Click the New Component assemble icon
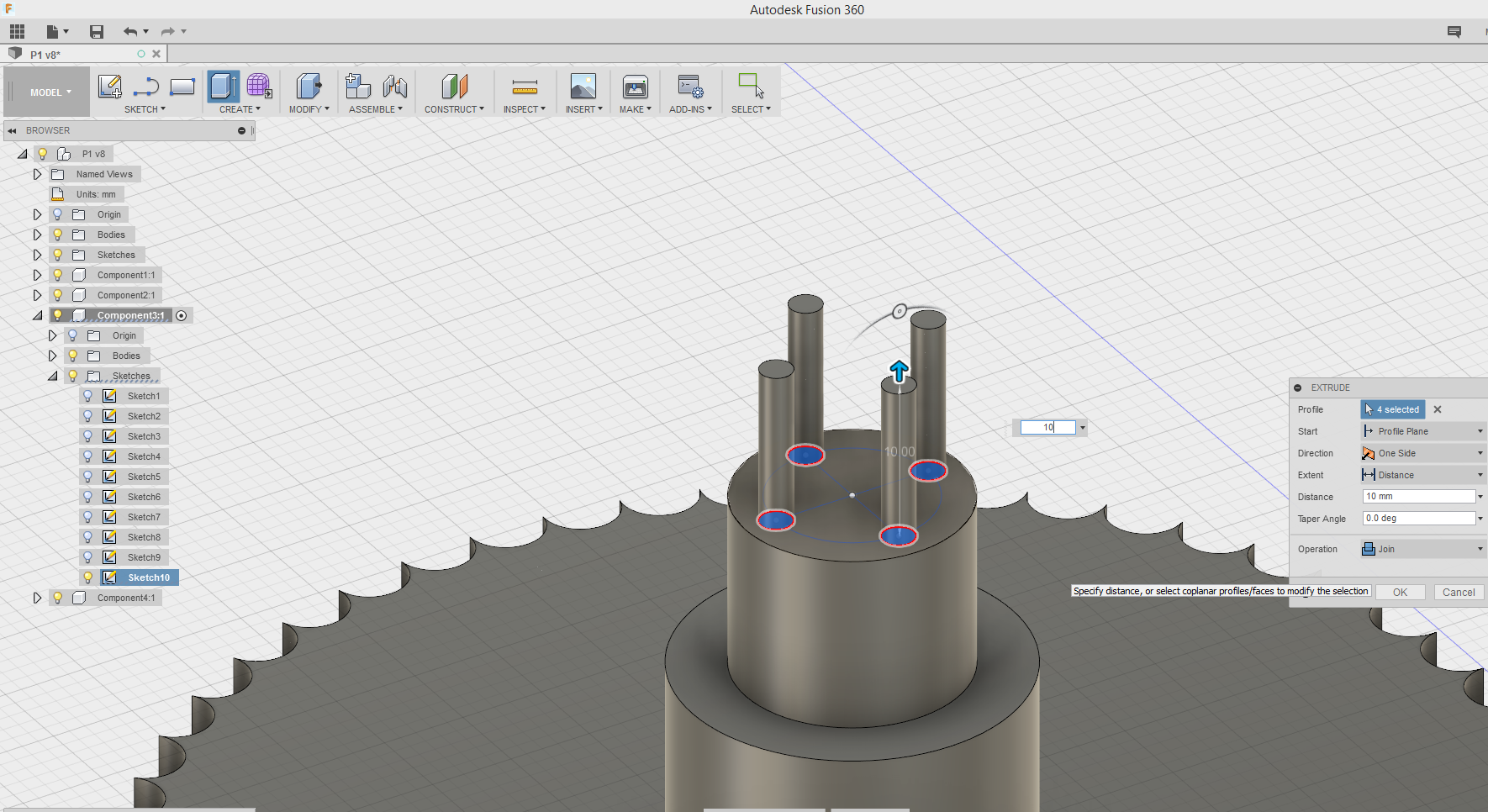 [358, 86]
